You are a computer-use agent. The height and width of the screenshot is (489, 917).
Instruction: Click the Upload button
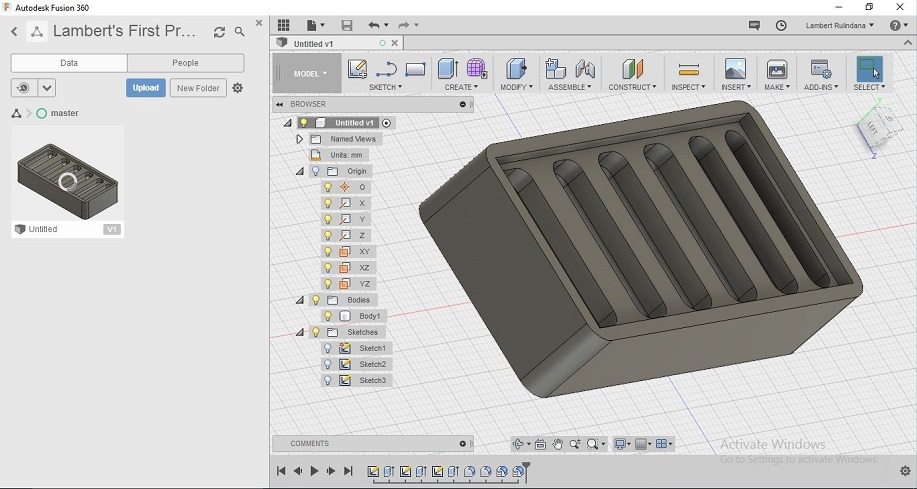coord(146,88)
